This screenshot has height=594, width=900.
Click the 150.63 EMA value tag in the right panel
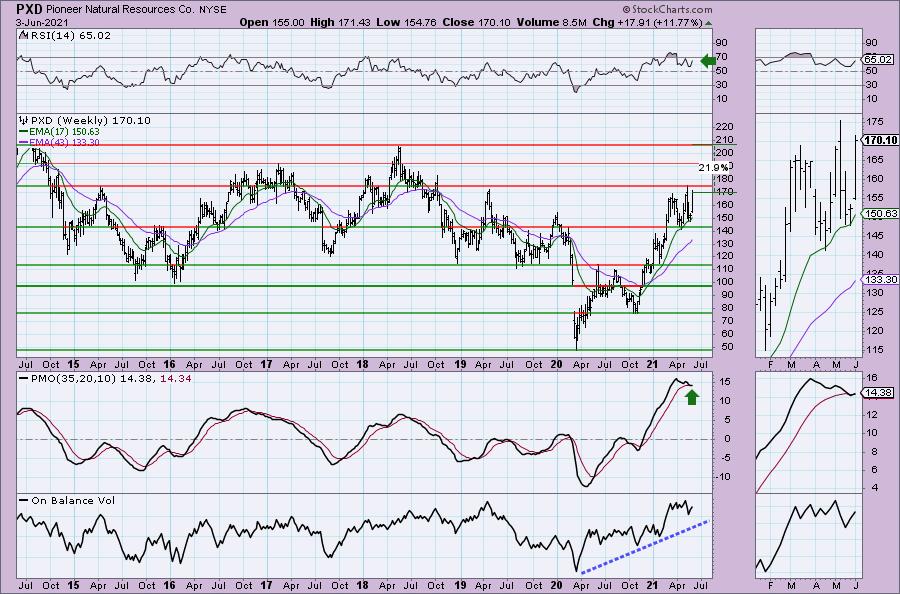tap(880, 213)
